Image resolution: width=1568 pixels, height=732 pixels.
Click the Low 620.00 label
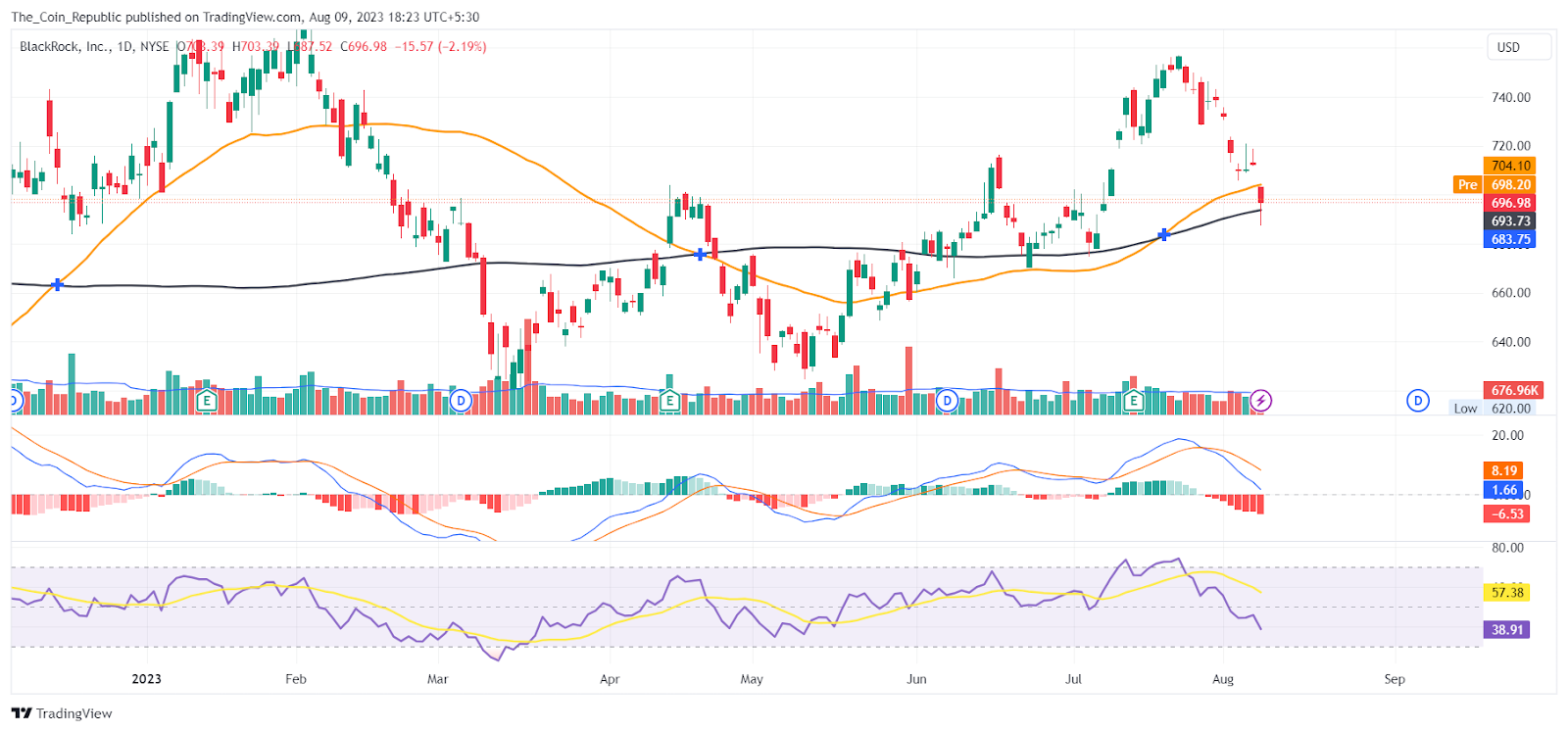coord(1493,409)
